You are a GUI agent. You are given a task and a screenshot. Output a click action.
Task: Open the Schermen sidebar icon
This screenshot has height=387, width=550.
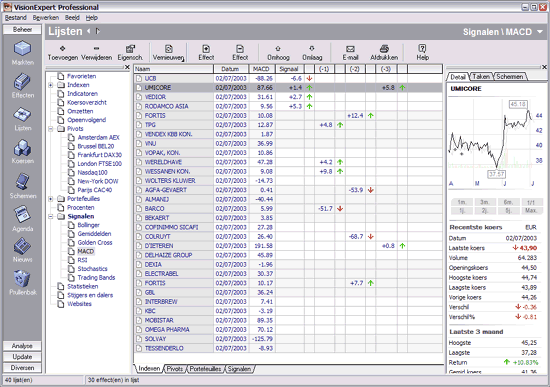coord(22,186)
